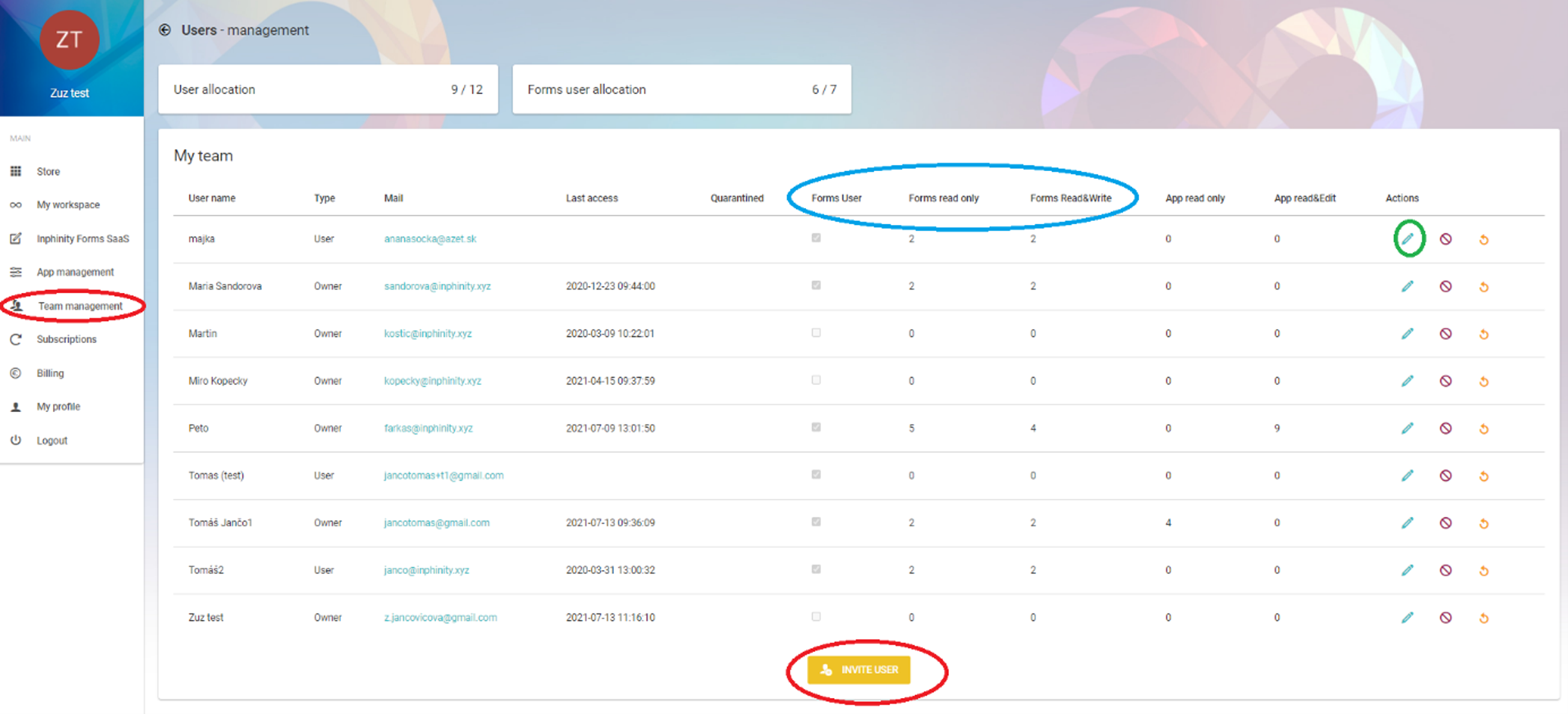Click the Forms user allocation card

(x=682, y=90)
